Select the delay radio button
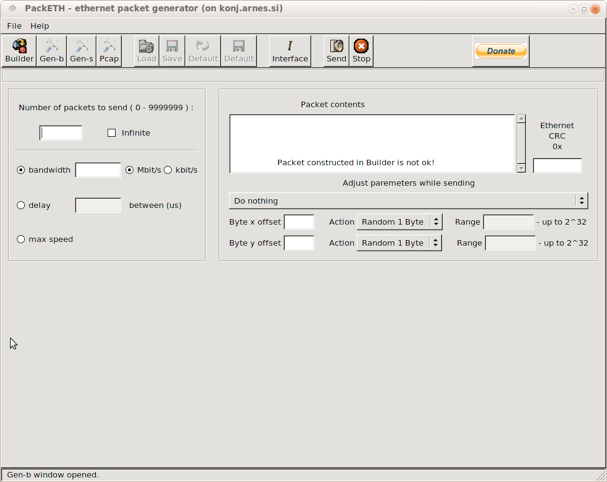607x482 pixels. (21, 205)
